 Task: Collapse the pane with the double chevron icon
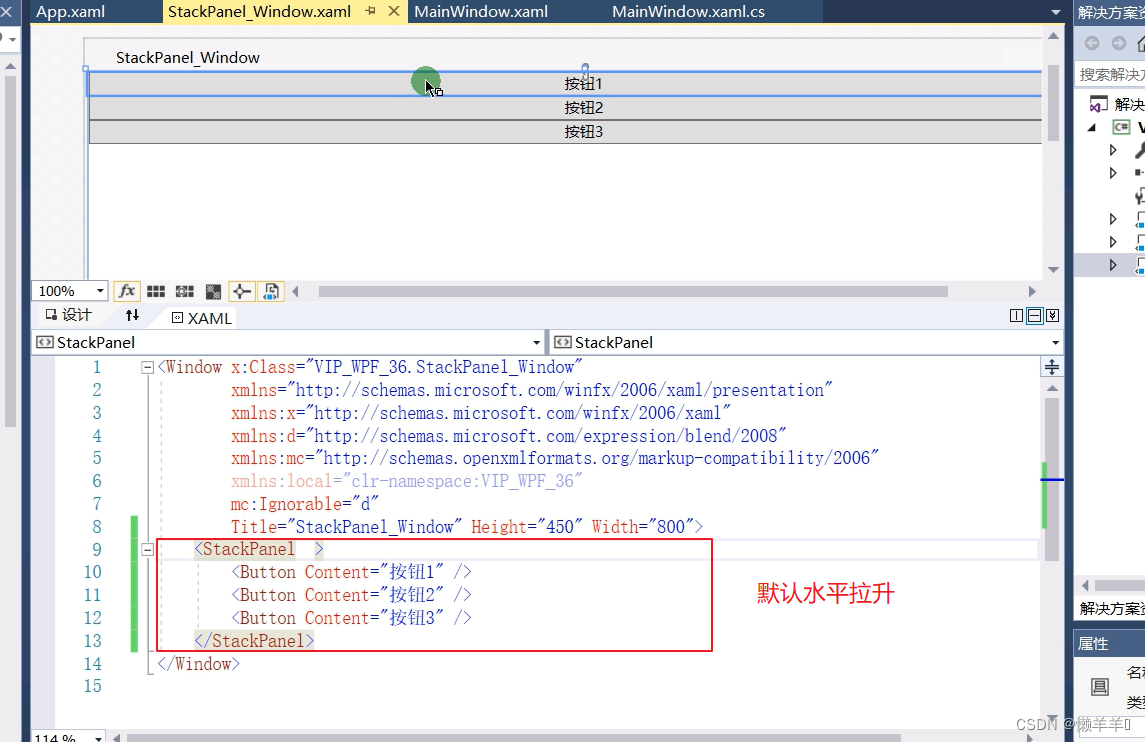click(1052, 315)
